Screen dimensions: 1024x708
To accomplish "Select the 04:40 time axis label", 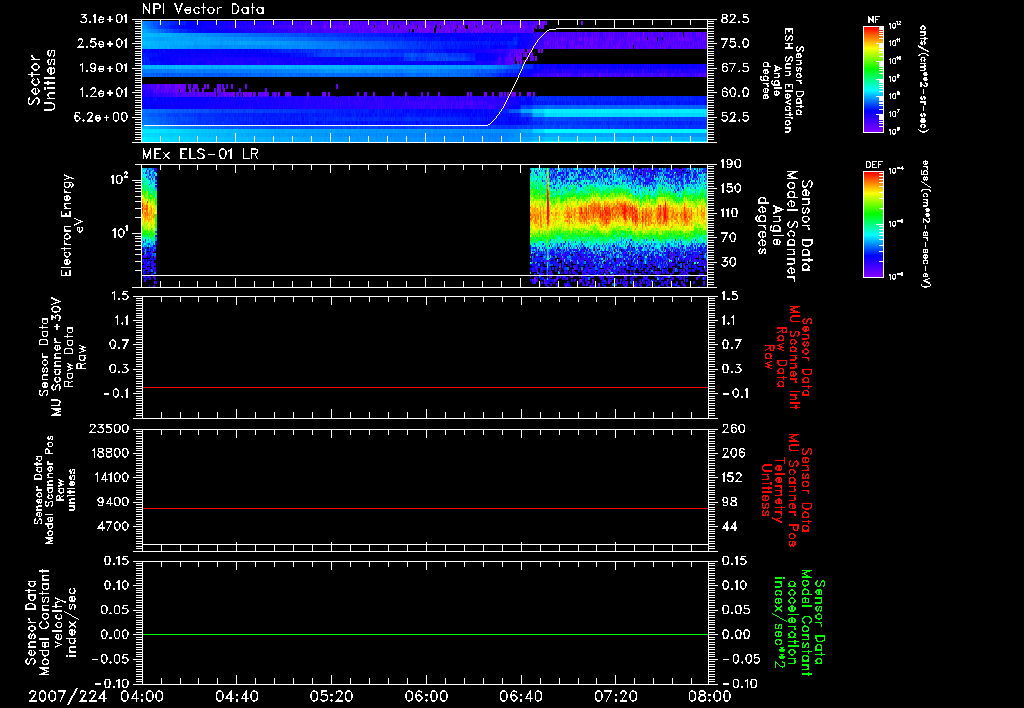I will [x=236, y=697].
